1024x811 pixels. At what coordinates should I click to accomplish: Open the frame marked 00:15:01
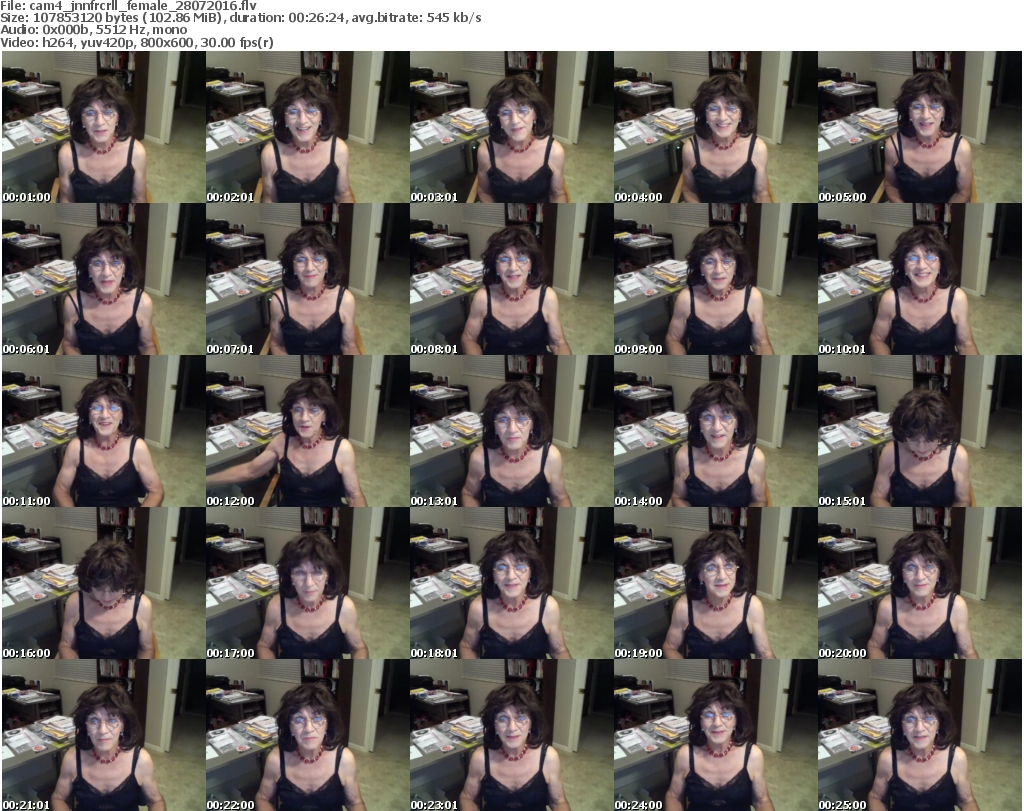[x=920, y=431]
